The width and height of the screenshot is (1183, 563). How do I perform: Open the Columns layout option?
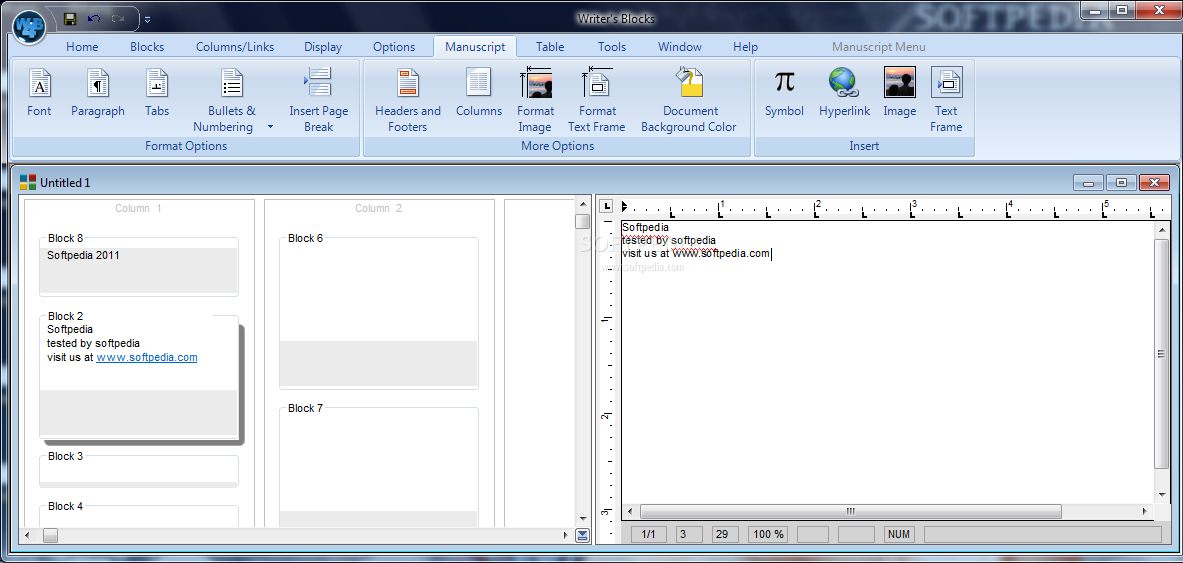coord(478,92)
